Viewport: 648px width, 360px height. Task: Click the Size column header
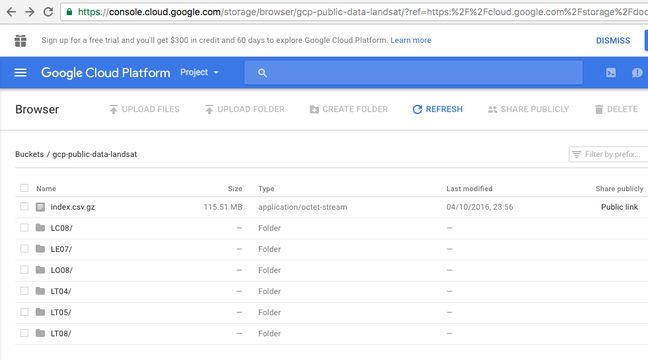coord(235,188)
